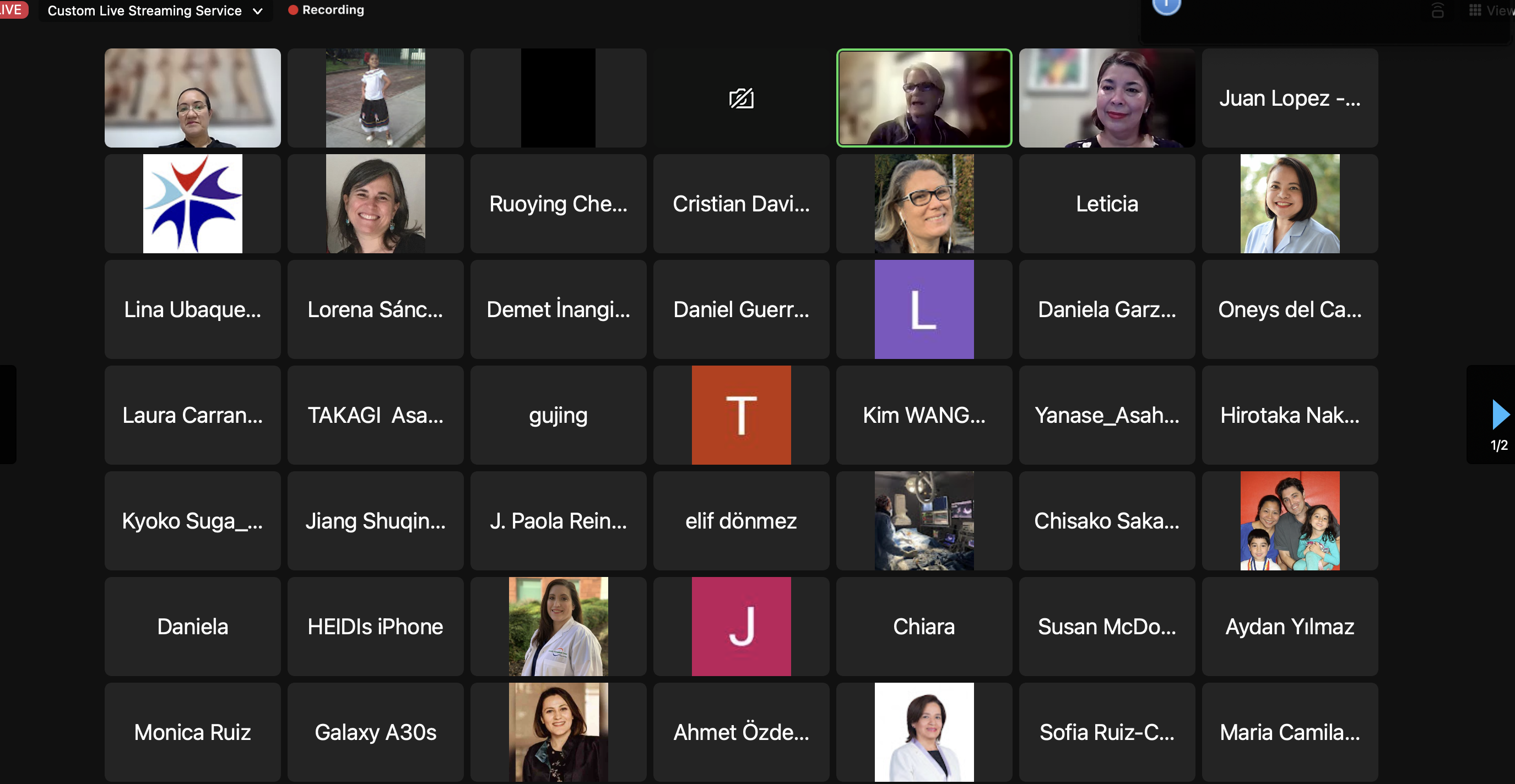Screen dimensions: 1515x784
Task: Click the red Recording indicator dot
Action: click(293, 10)
